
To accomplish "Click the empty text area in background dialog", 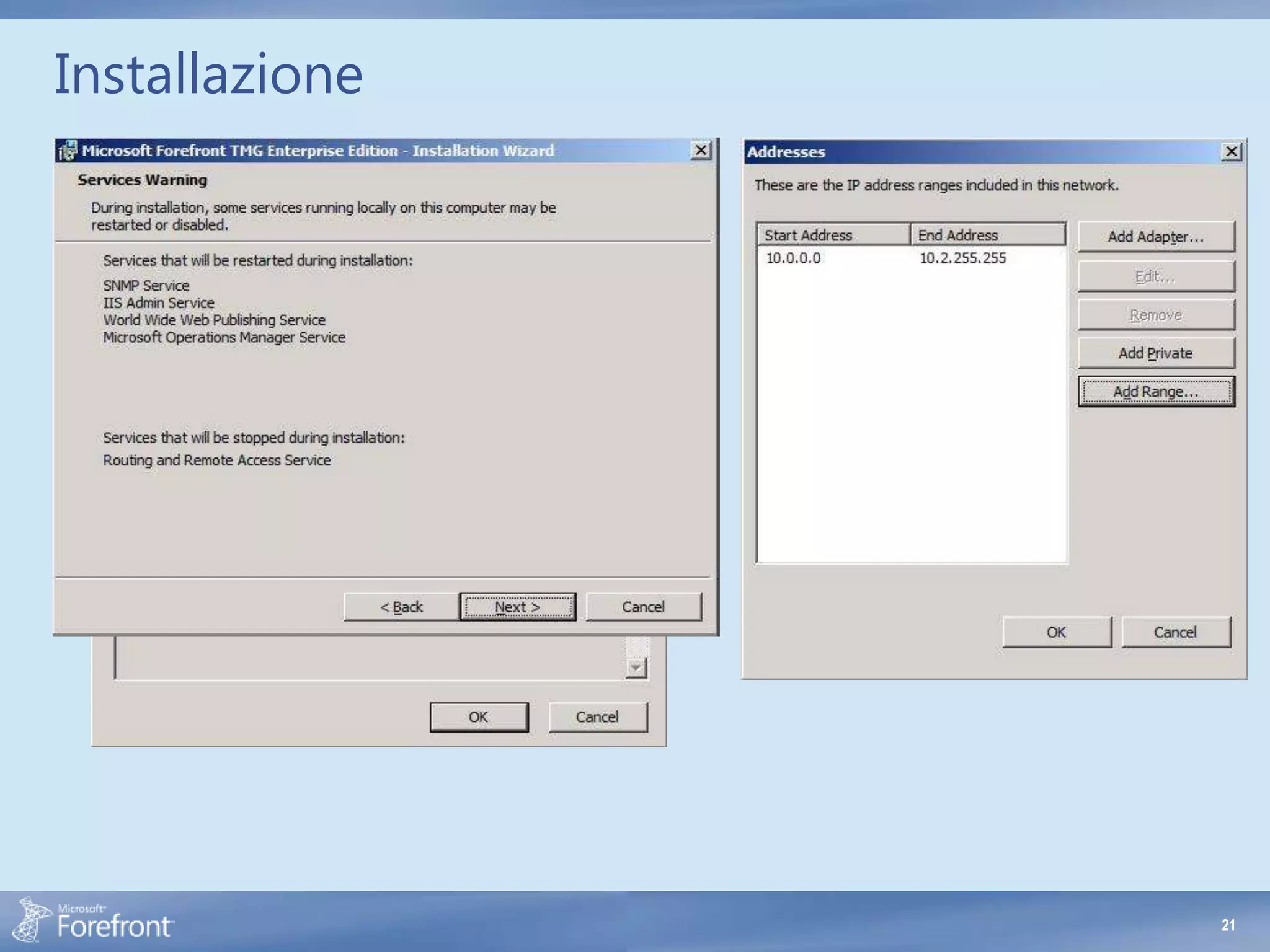I will (370, 658).
